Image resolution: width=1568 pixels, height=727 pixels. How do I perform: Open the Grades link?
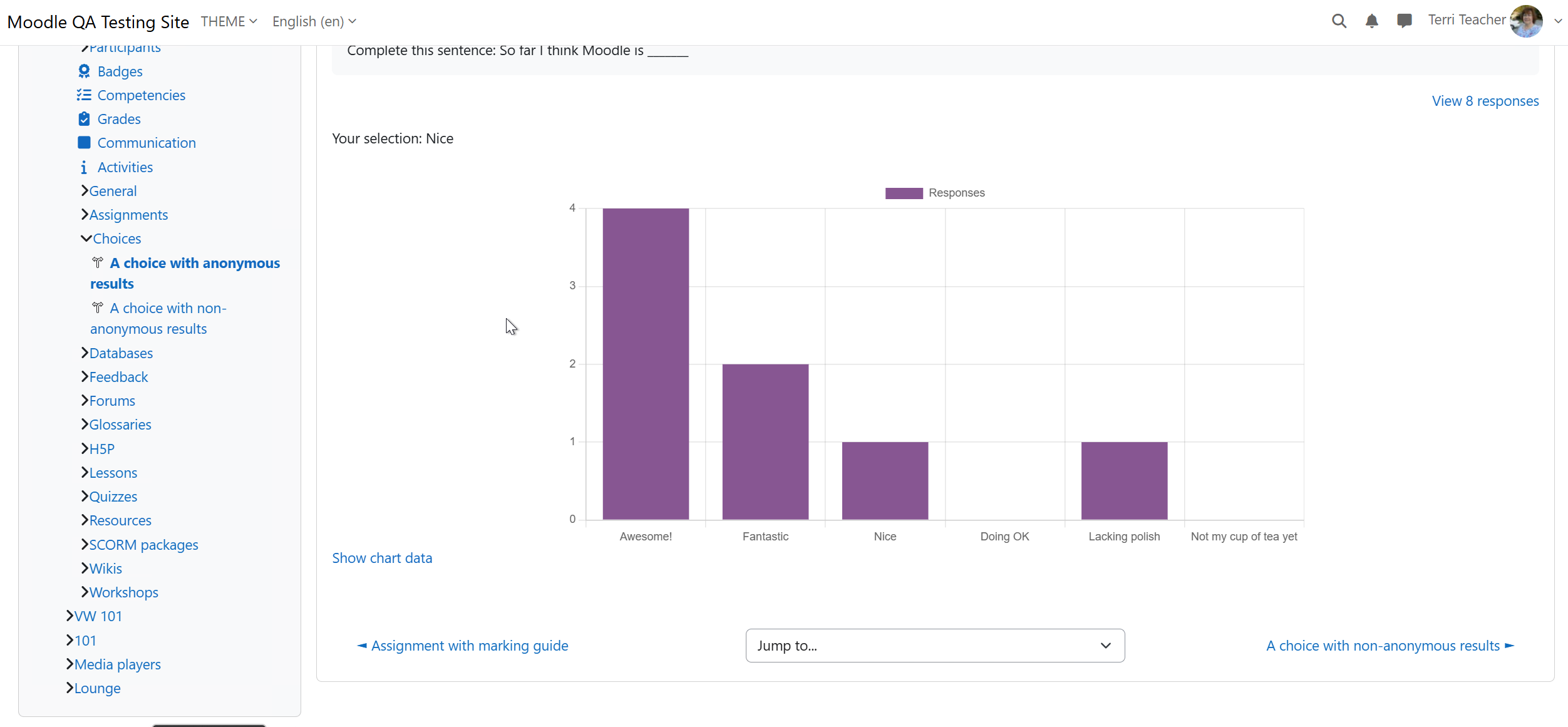(119, 119)
